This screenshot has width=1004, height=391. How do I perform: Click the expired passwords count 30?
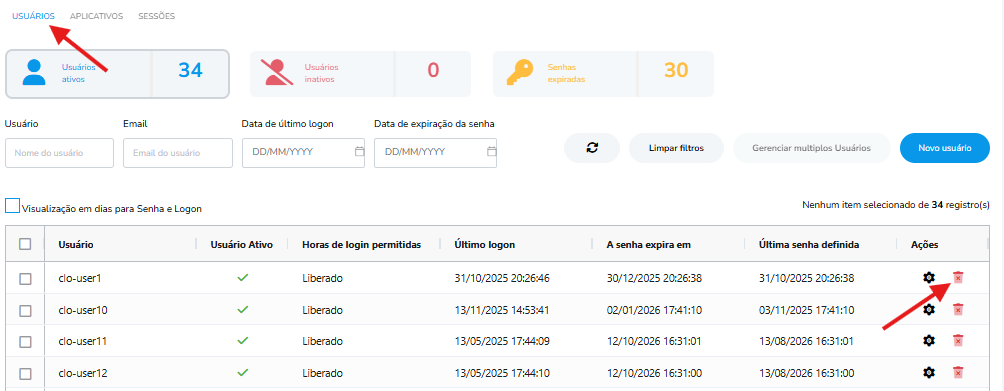pos(676,70)
